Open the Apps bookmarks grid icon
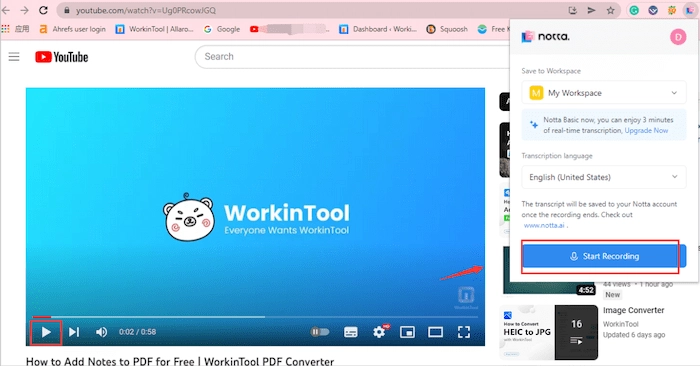The image size is (700, 366). click(x=5, y=29)
